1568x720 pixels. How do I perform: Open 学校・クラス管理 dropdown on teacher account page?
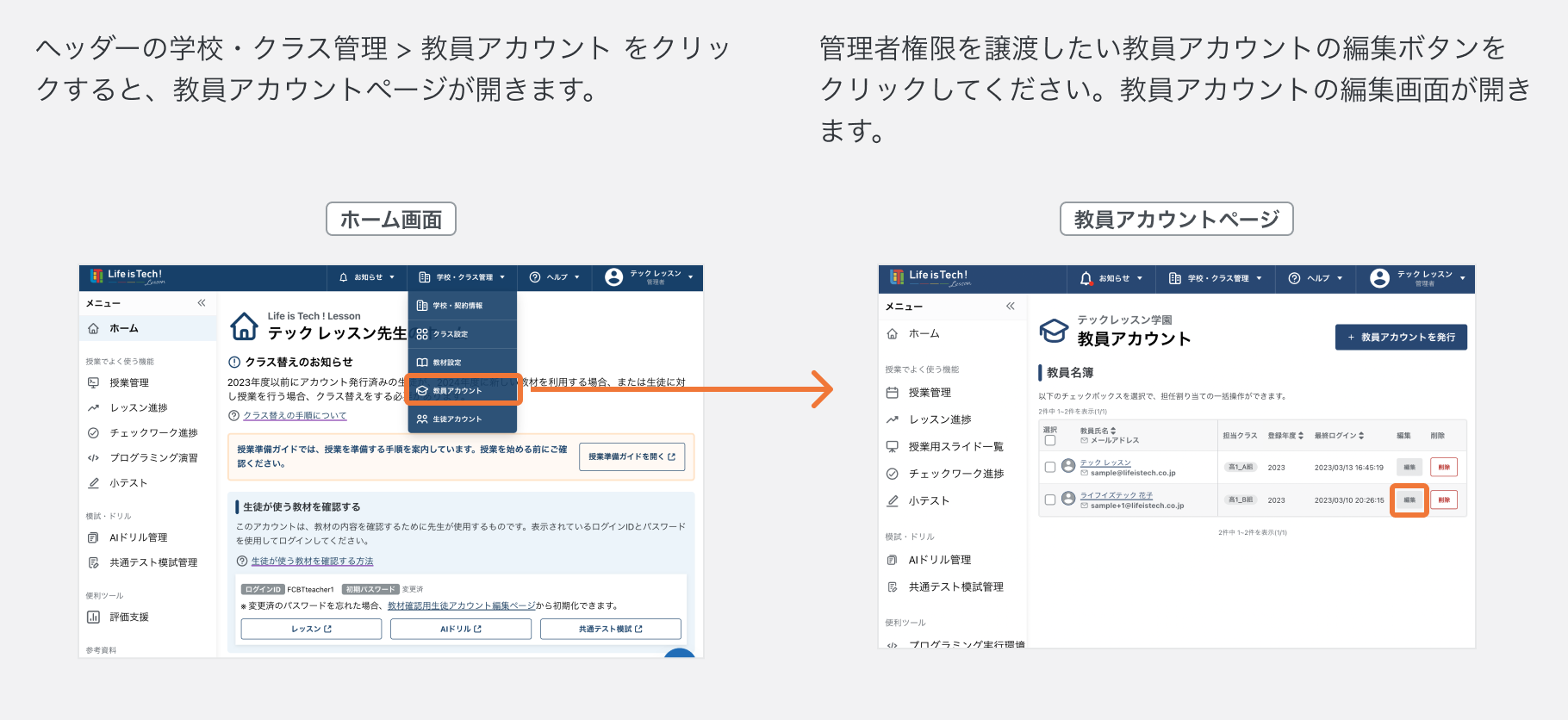point(1216,278)
